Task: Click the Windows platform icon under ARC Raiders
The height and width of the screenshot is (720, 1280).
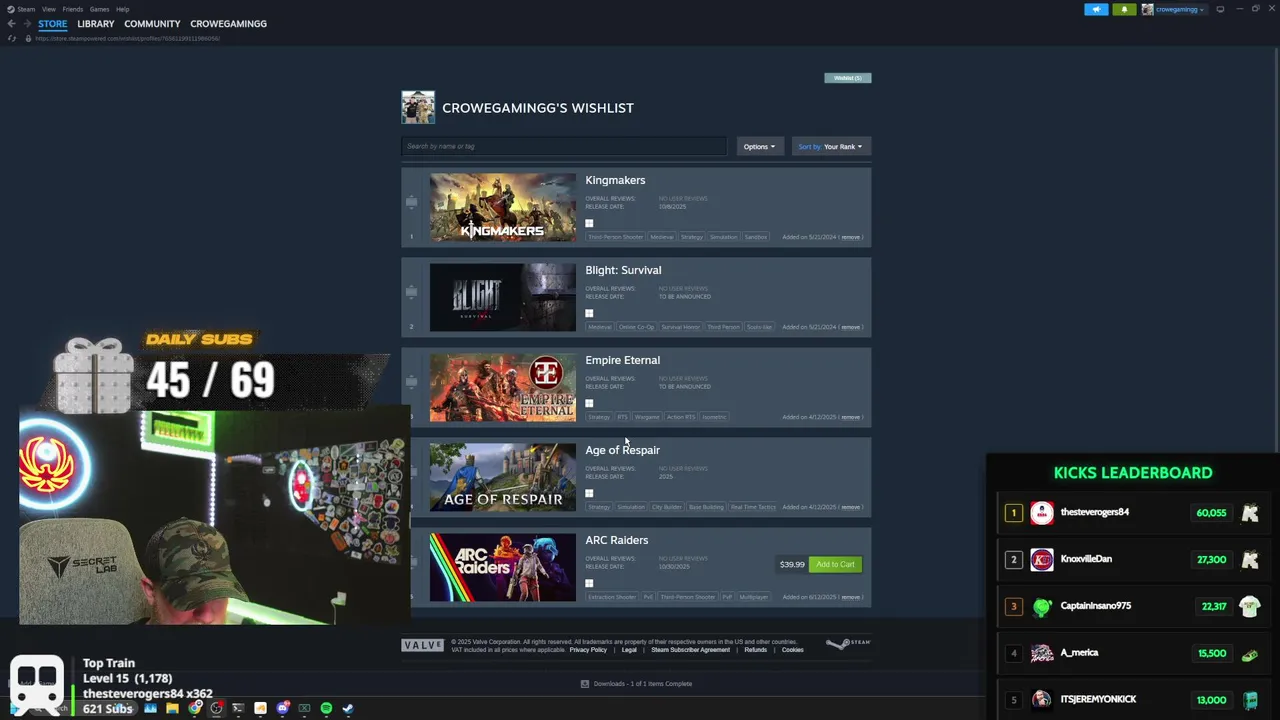Action: click(589, 583)
